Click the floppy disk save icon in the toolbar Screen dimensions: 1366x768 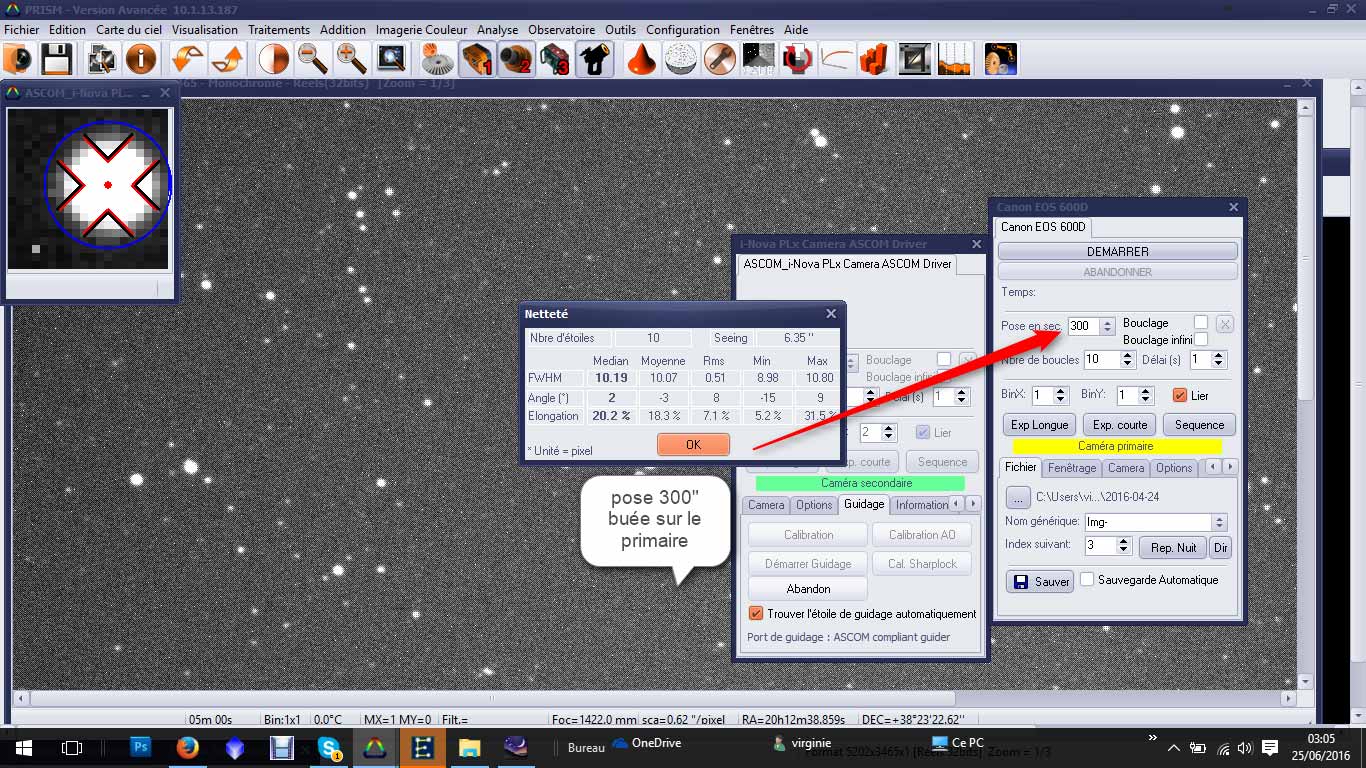(x=55, y=60)
